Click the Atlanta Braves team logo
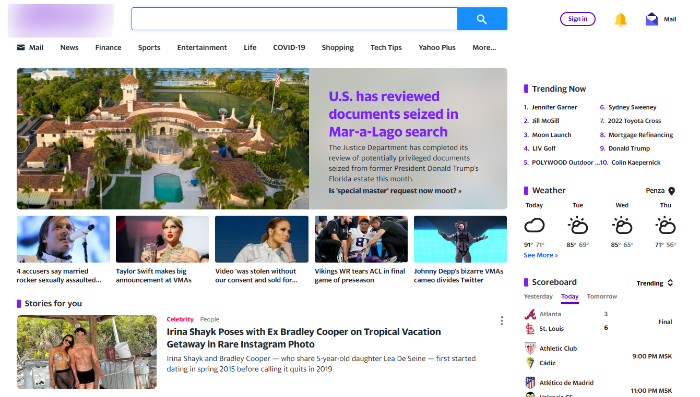Screen dimensions: 700x397 [x=530, y=314]
